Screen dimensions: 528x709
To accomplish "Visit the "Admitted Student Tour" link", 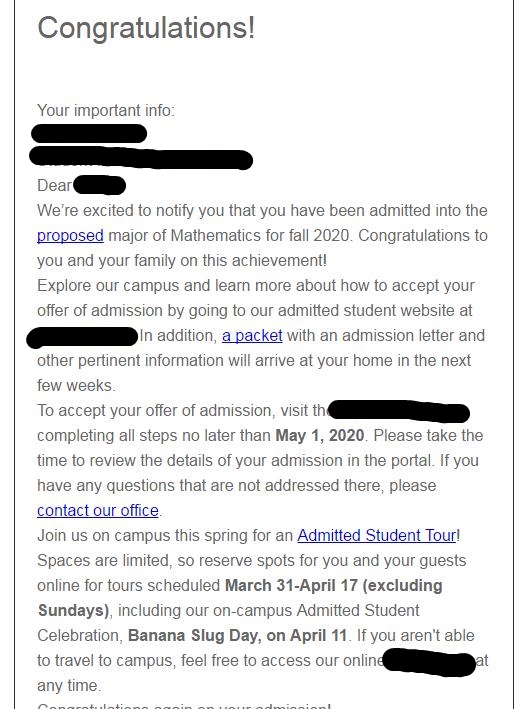I will 377,535.
